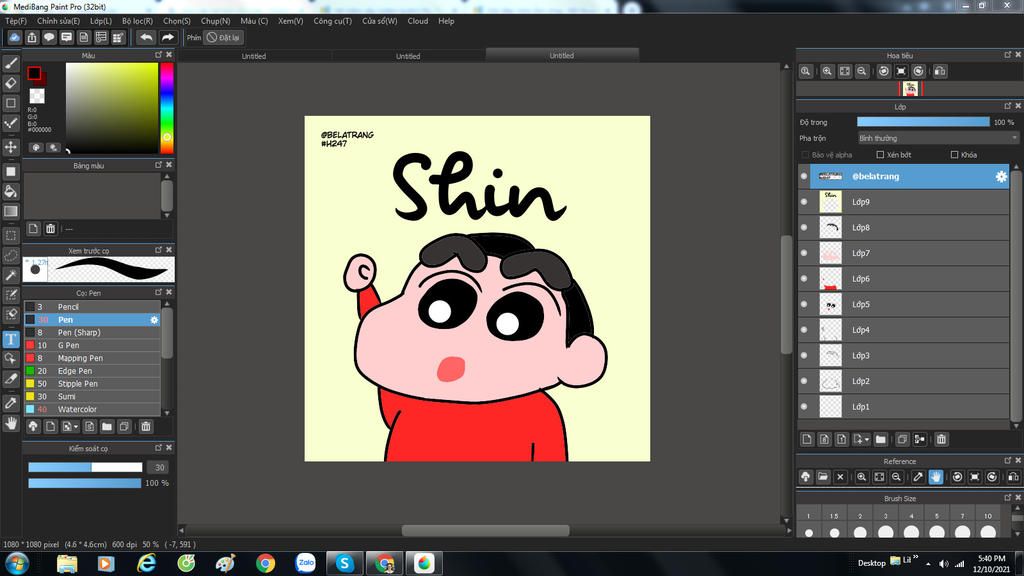Hide the Lớp7 layer visibility
This screenshot has height=576, width=1024.
(x=804, y=253)
